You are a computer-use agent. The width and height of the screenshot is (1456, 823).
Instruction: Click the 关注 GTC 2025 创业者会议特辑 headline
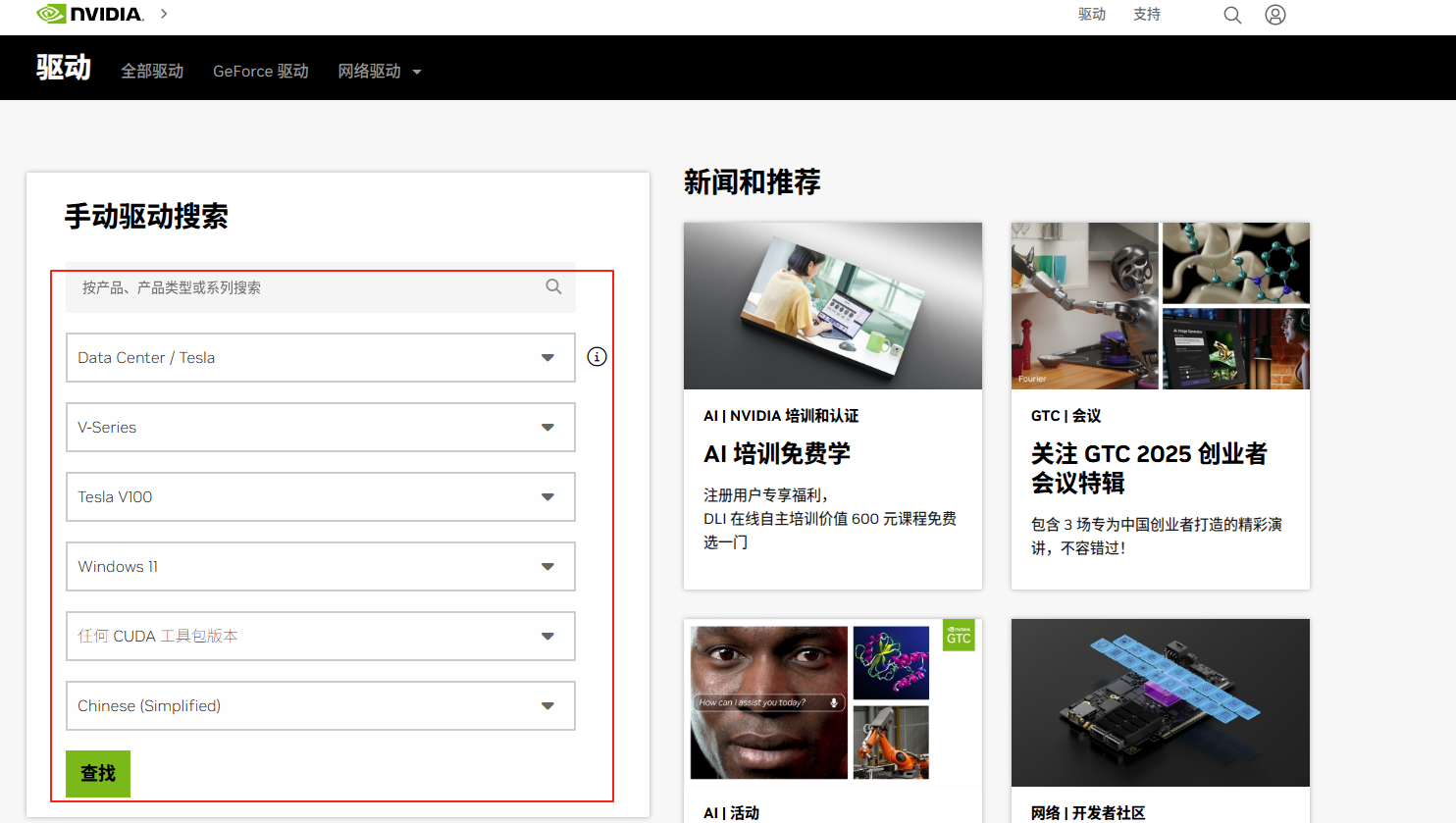1149,468
